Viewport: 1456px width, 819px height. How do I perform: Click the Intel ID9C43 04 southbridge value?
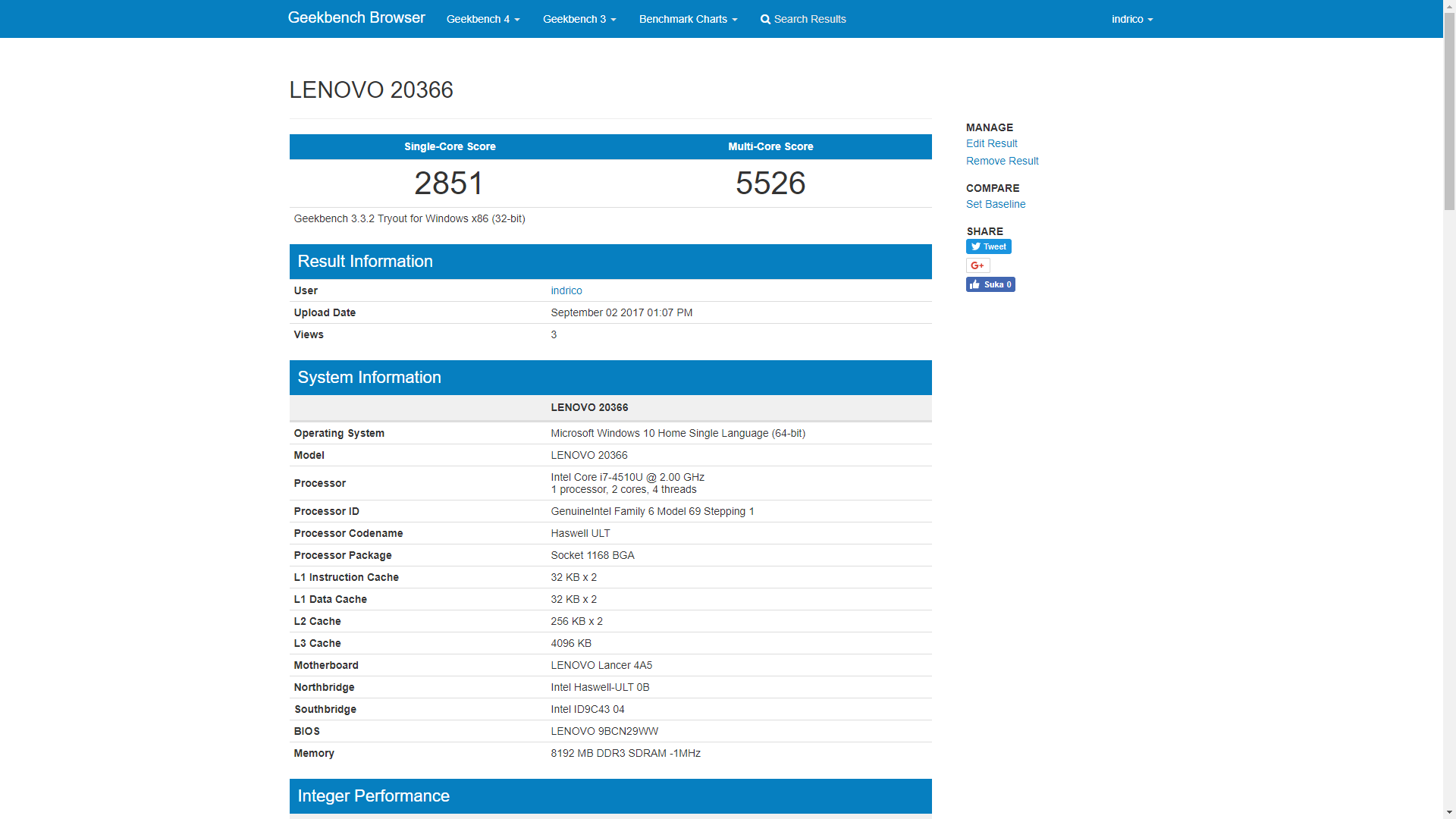pos(588,709)
